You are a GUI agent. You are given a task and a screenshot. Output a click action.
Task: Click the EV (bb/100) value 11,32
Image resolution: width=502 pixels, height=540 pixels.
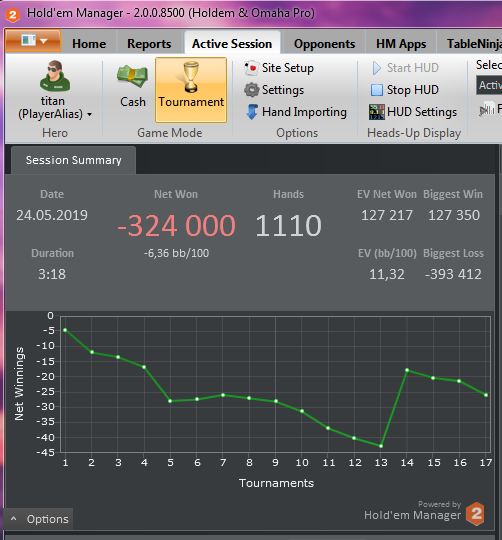click(x=387, y=274)
